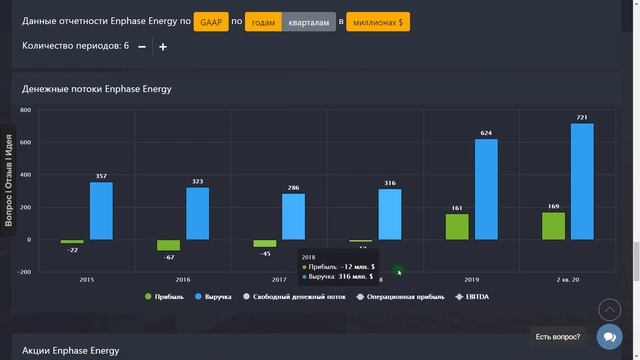Viewport: 640px width, 360px height.
Task: Toggle Операционная прибыль legend item
Action: [x=400, y=297]
